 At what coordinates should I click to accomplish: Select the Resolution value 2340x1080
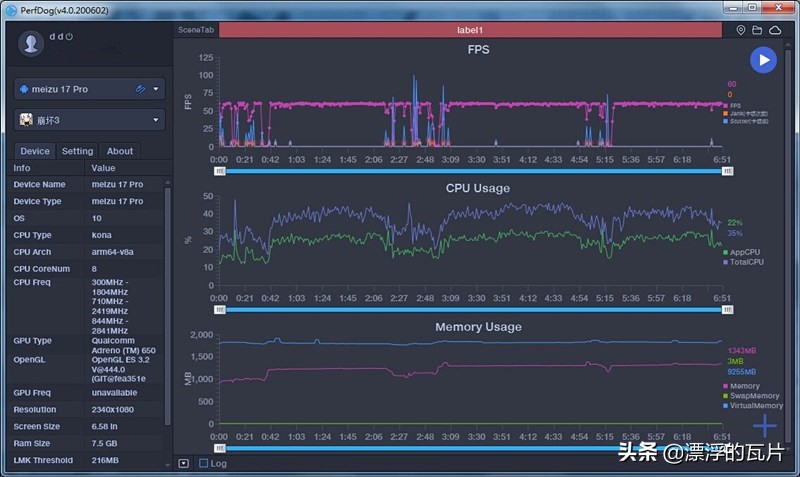click(x=113, y=409)
